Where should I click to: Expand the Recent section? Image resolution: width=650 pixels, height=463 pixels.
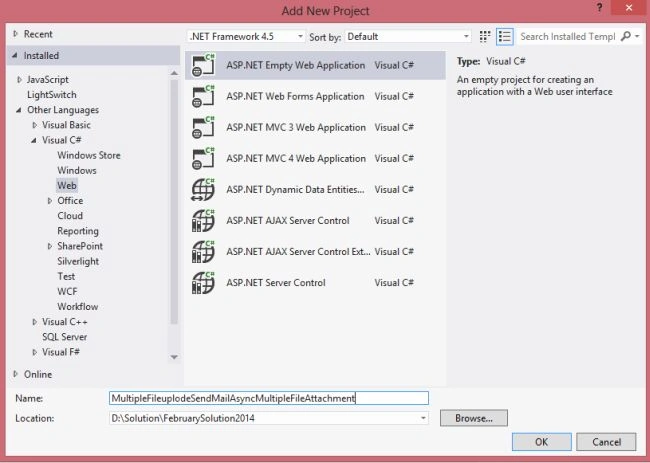15,34
